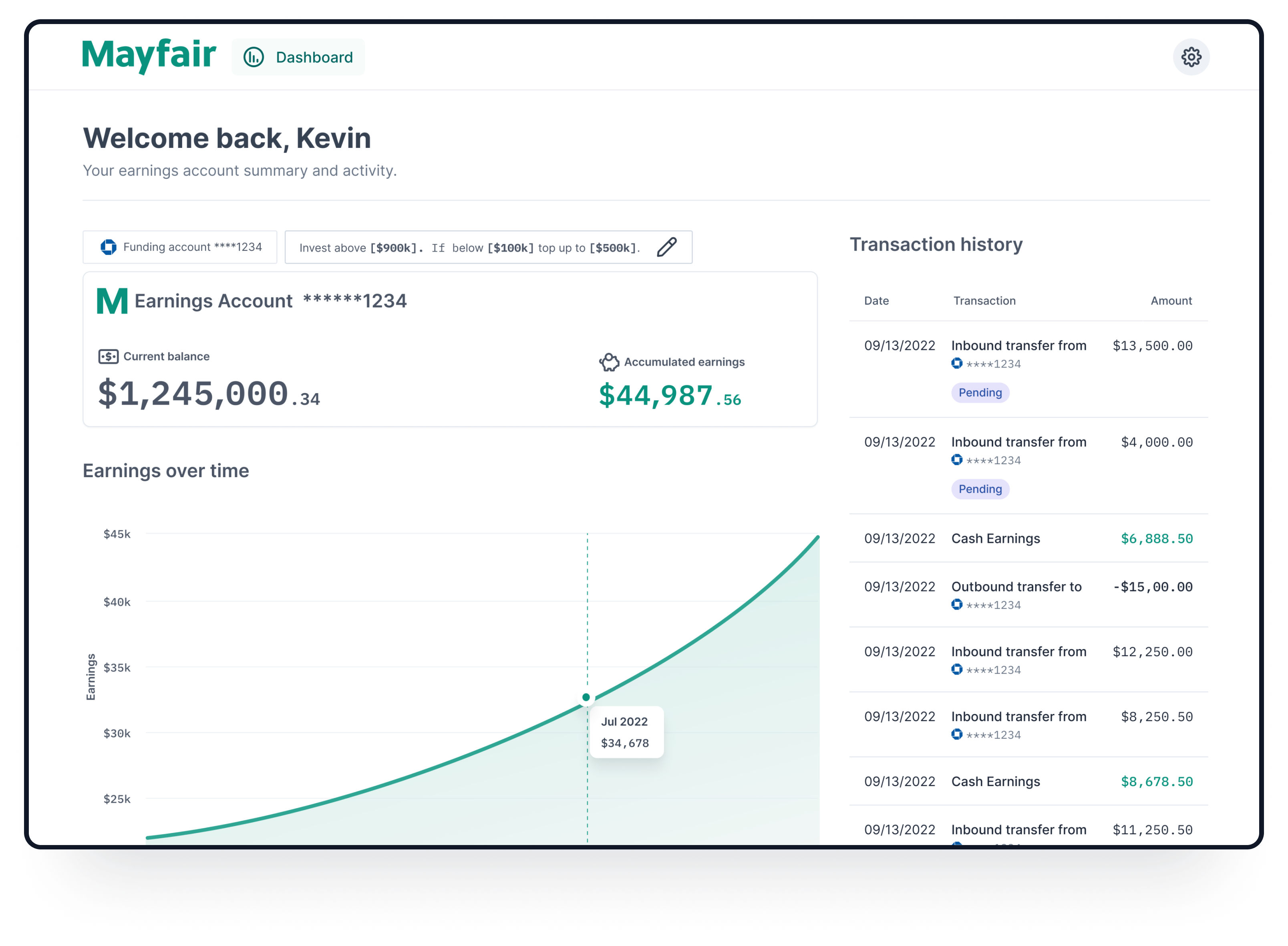Viewport: 1288px width, 946px height.
Task: Edit investment rule with pencil icon
Action: [x=667, y=247]
